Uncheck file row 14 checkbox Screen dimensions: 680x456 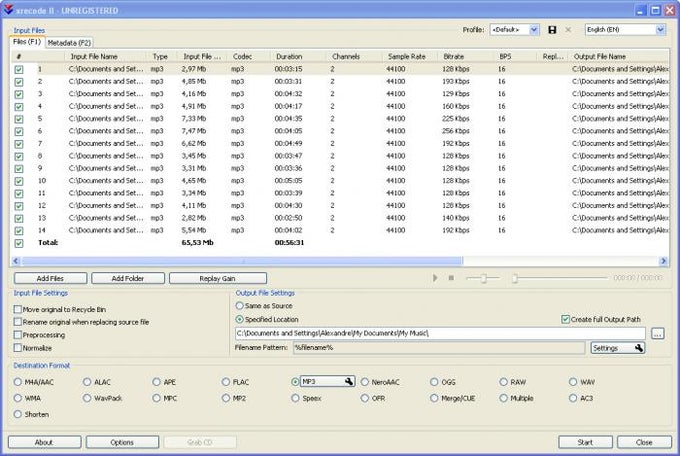19,231
